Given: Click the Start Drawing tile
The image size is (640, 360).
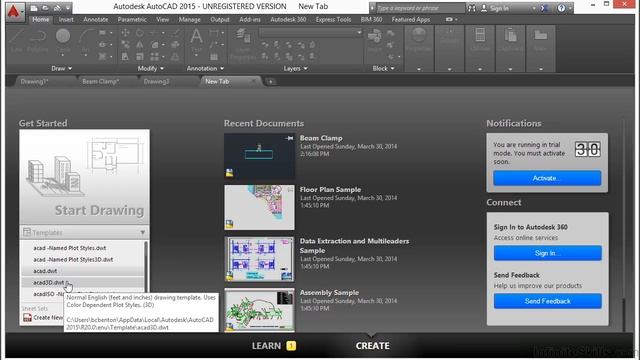Looking at the screenshot, I should 84,177.
